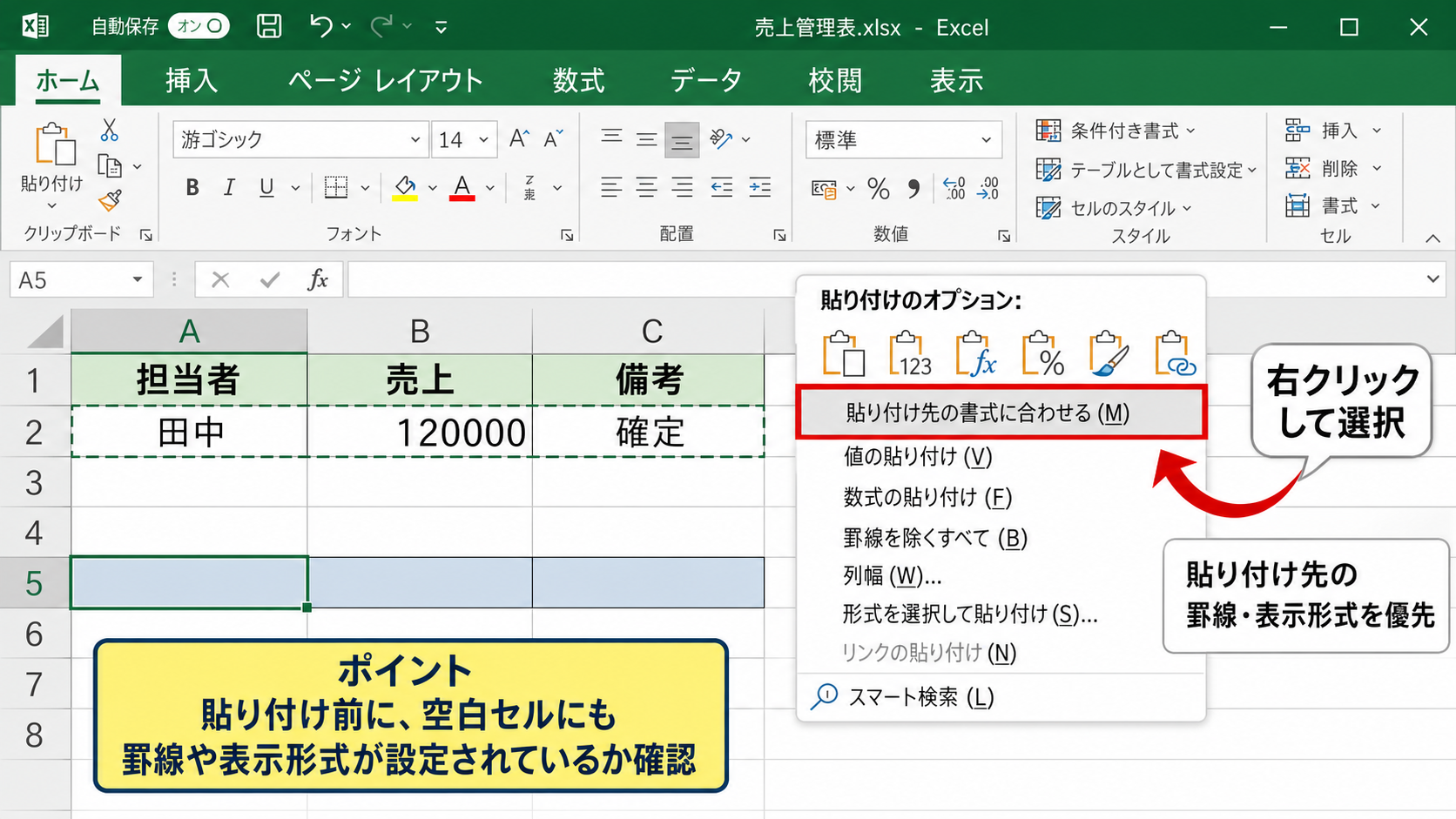Toggle middle vertical align button

point(646,139)
